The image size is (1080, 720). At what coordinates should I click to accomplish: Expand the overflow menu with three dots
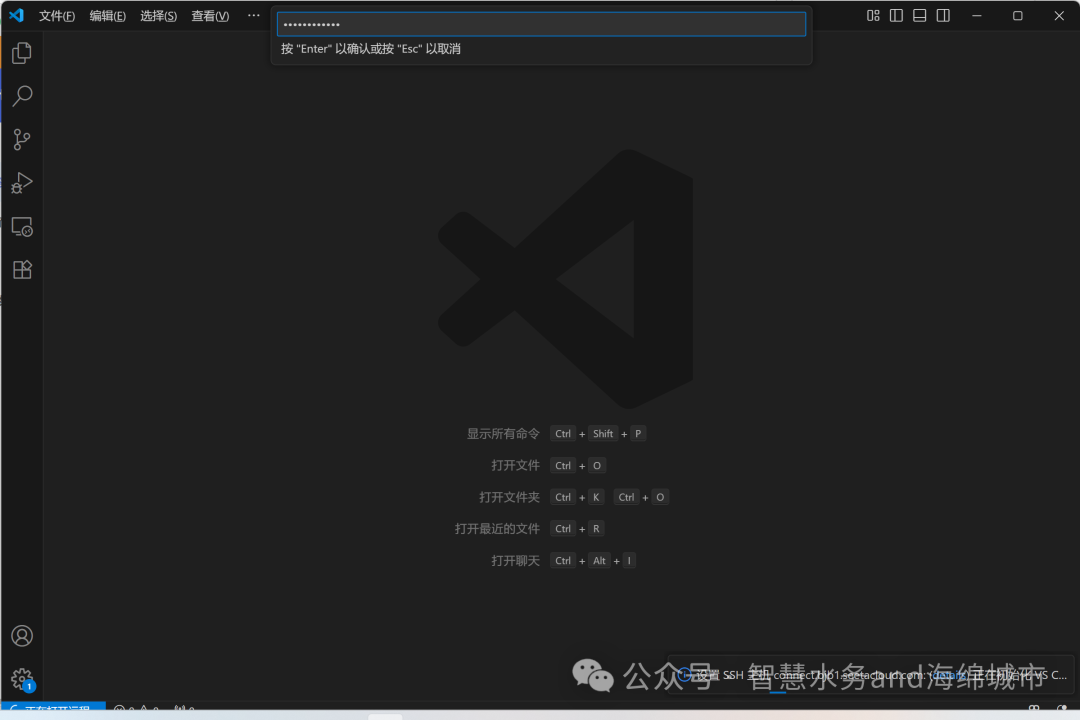click(253, 15)
